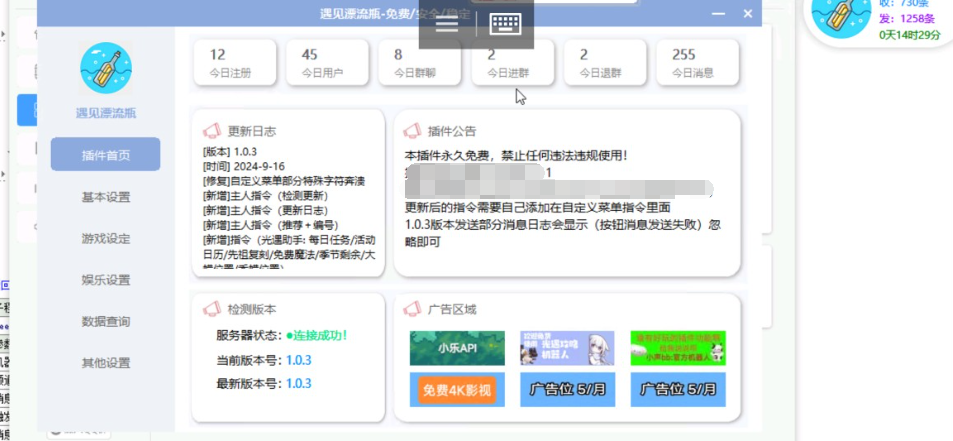
Task: Click the megaphone icon beside 检测版本
Action: 212,309
